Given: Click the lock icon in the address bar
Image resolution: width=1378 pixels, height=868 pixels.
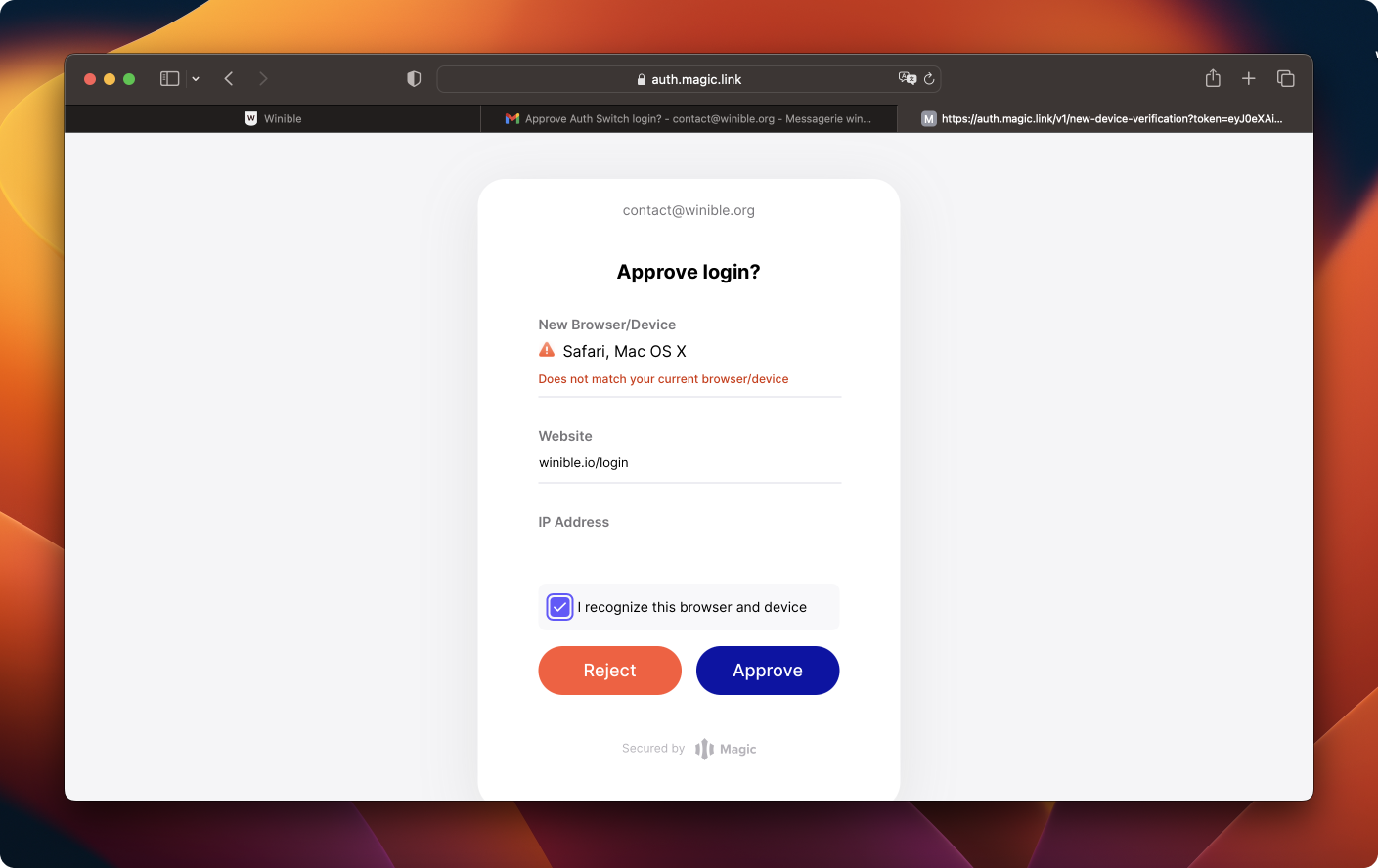Looking at the screenshot, I should tap(642, 79).
